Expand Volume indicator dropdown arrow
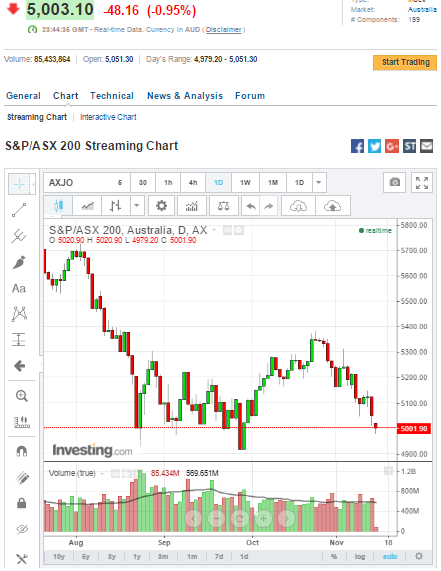The image size is (441, 571). [102, 473]
